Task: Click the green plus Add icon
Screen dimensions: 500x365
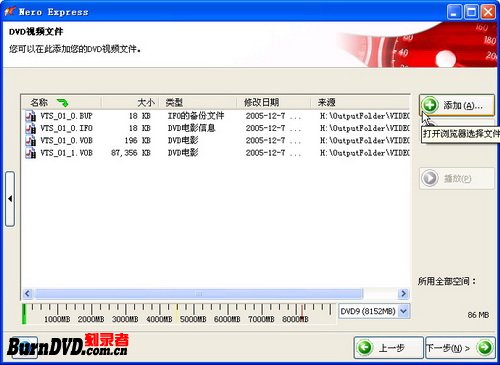Action: point(430,105)
